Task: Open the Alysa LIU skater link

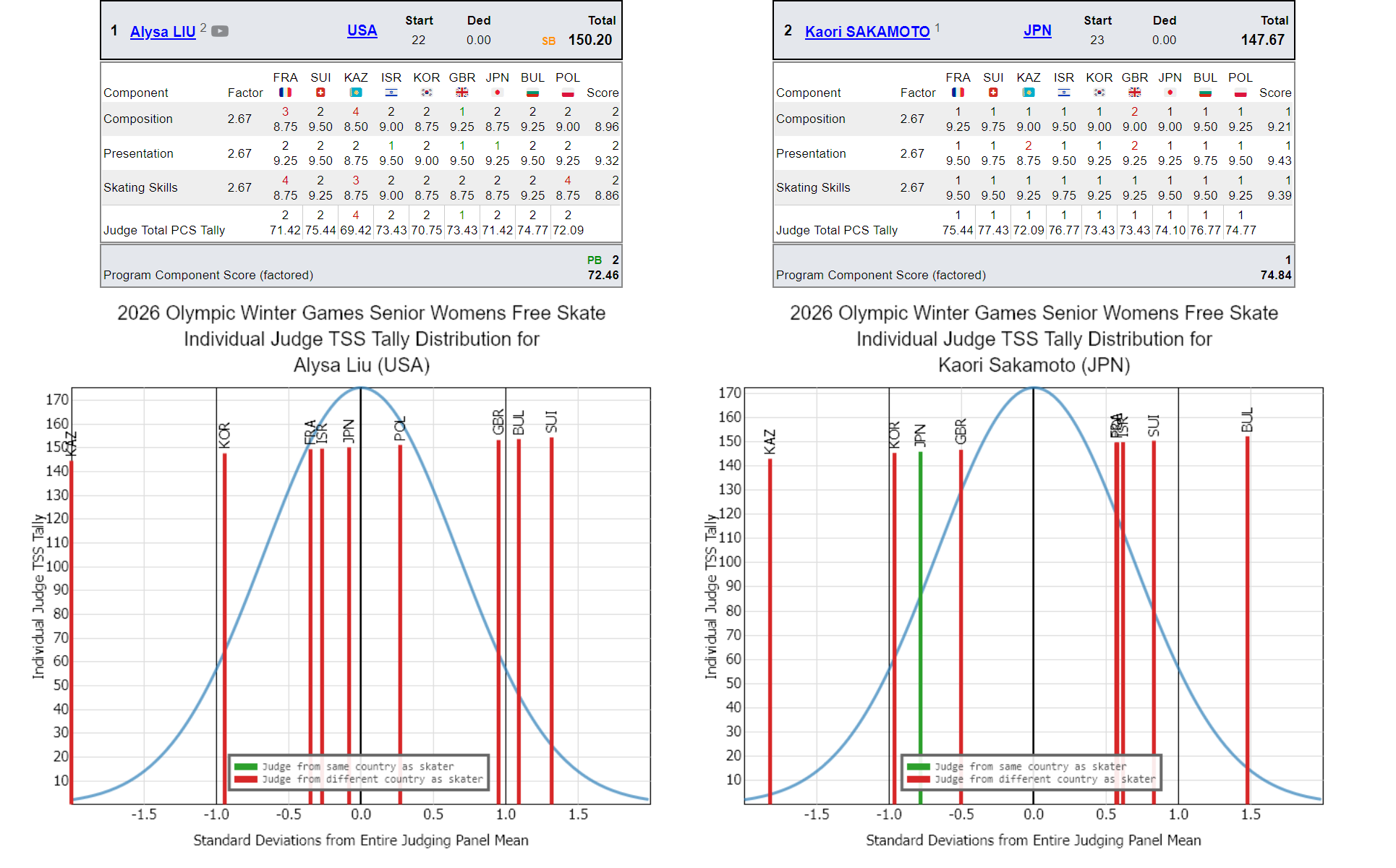Action: [163, 32]
